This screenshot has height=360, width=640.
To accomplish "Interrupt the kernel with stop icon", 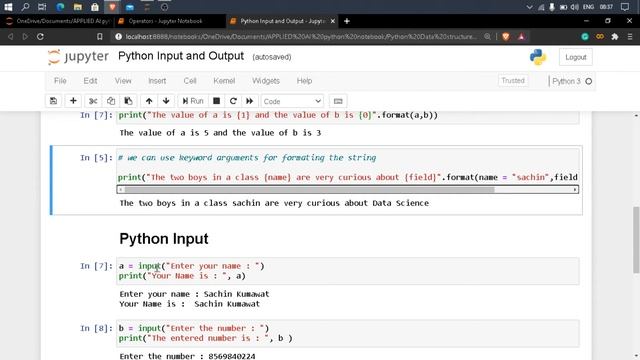I will tap(217, 101).
